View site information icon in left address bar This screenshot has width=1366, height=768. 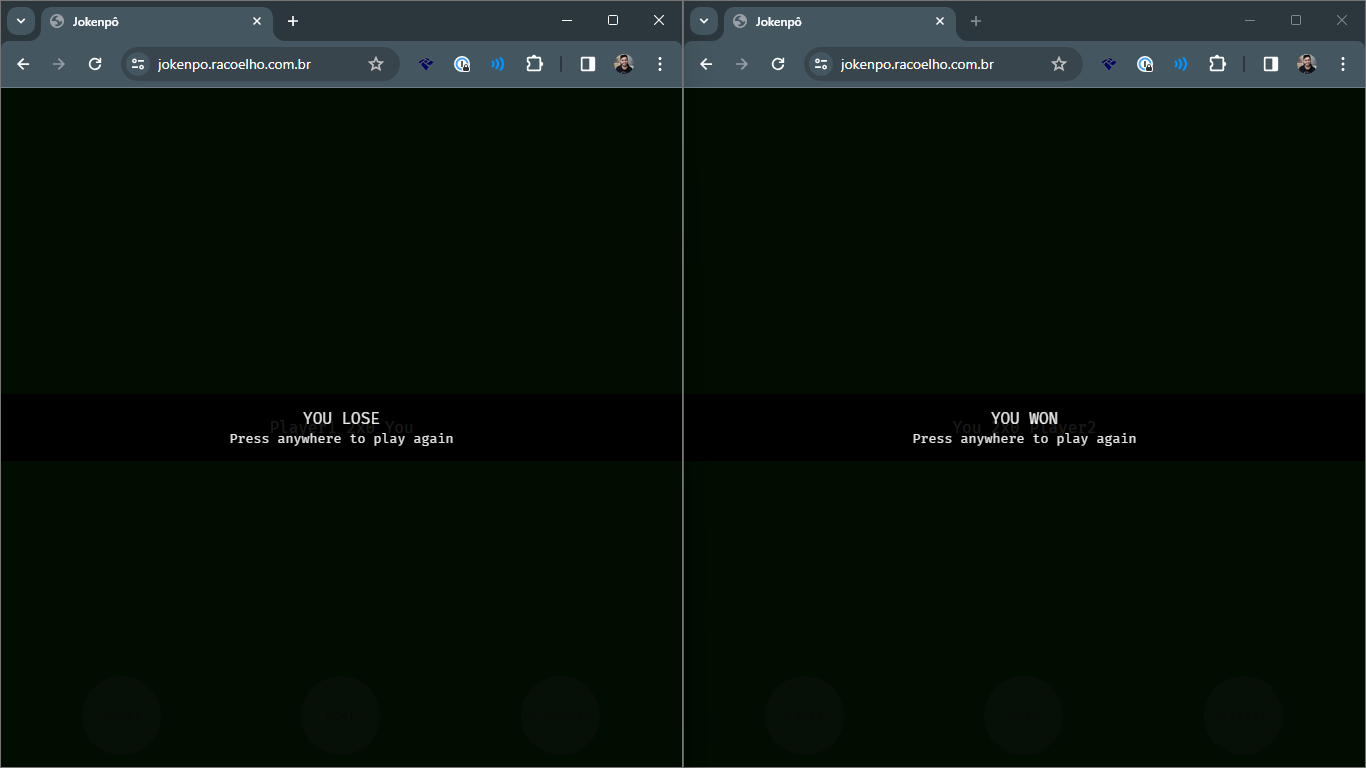click(x=139, y=64)
